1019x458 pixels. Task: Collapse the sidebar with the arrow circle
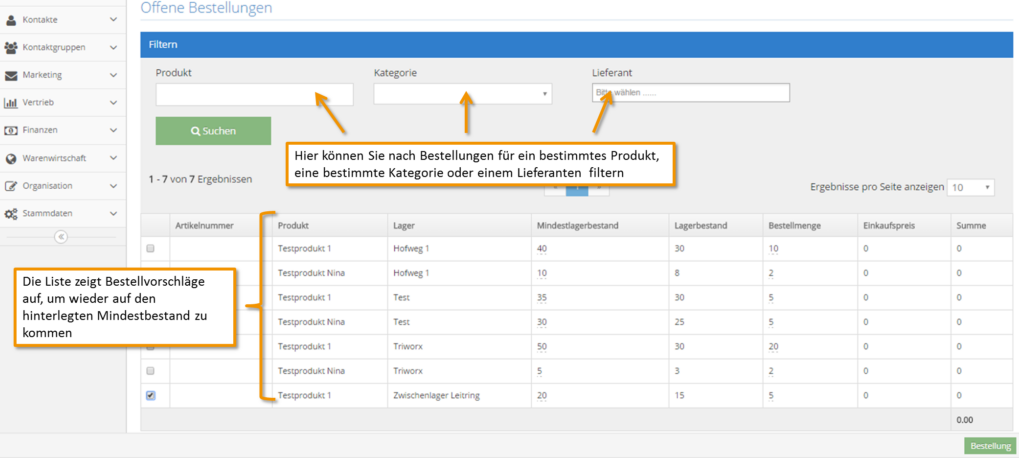(60, 237)
